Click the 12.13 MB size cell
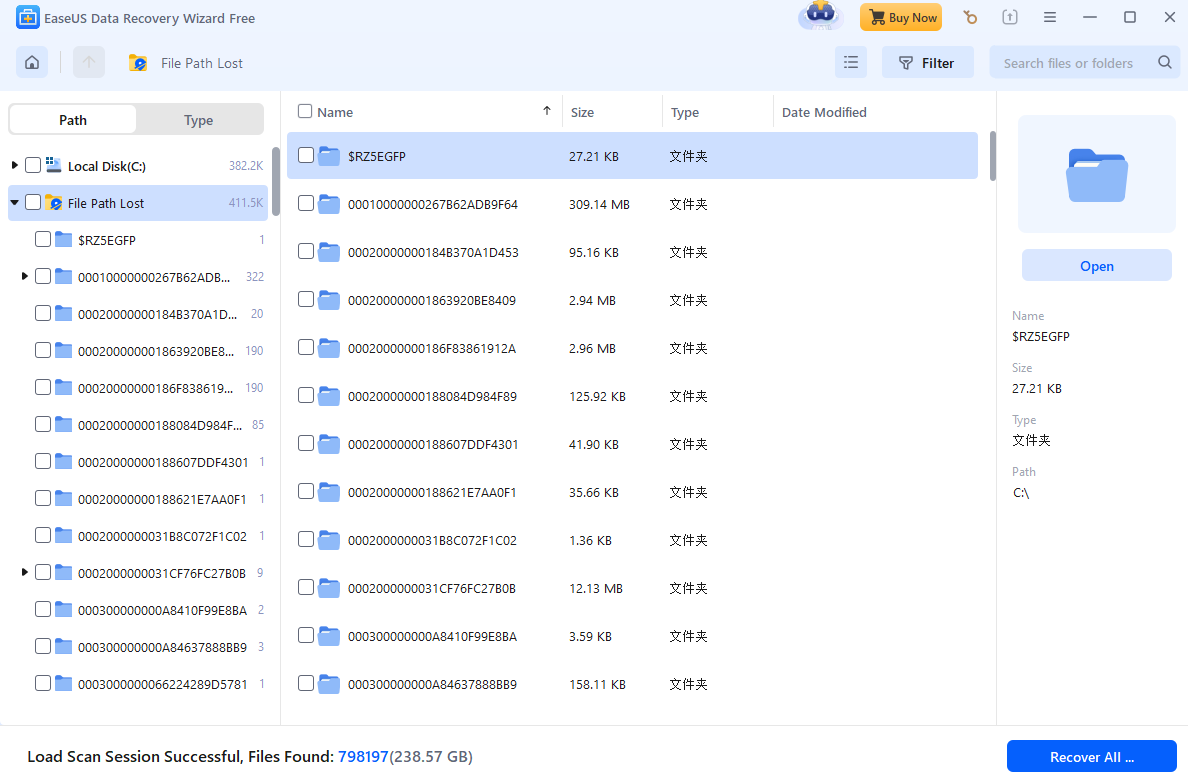 [x=596, y=589]
